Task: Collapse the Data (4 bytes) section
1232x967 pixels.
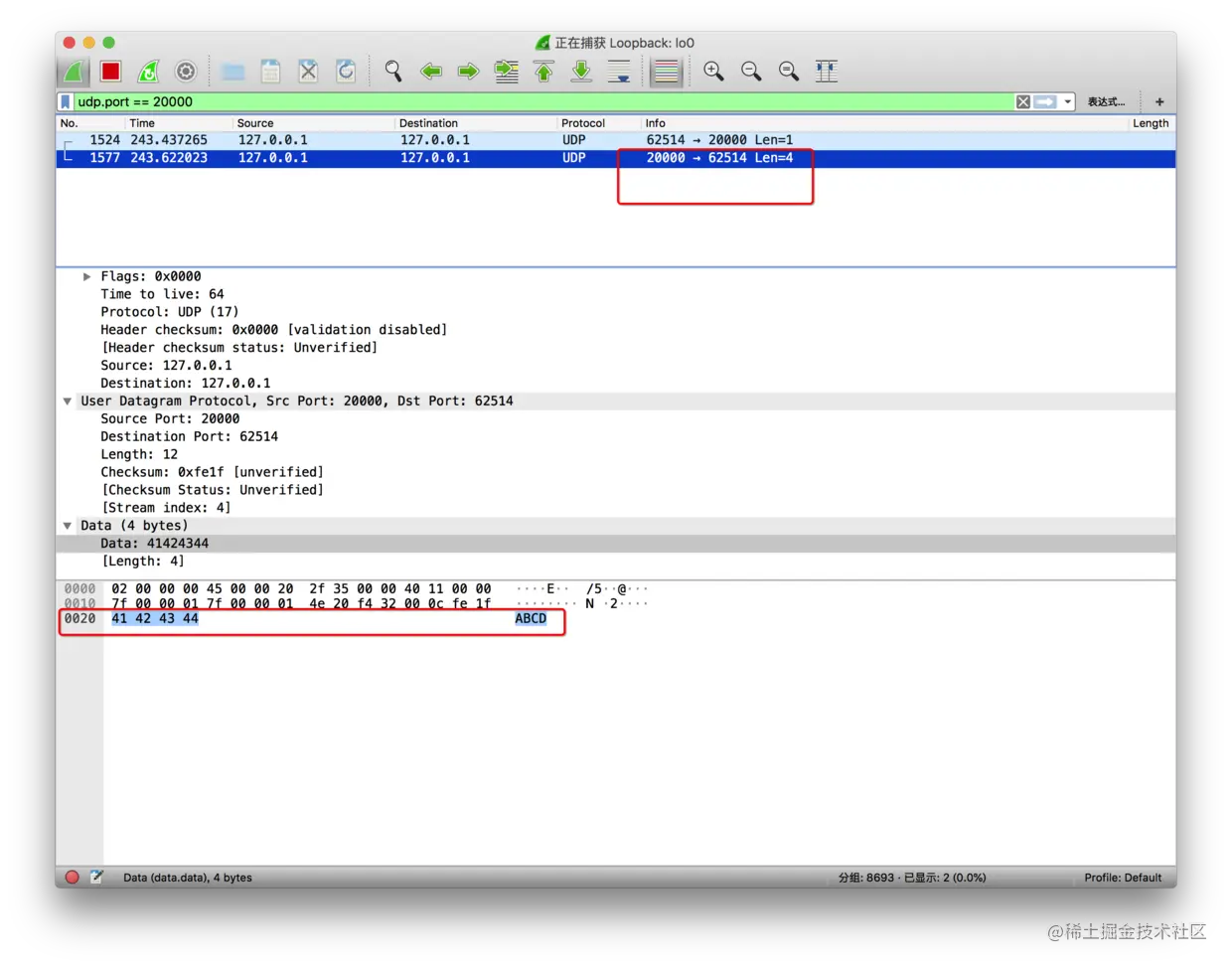Action: pyautogui.click(x=68, y=526)
